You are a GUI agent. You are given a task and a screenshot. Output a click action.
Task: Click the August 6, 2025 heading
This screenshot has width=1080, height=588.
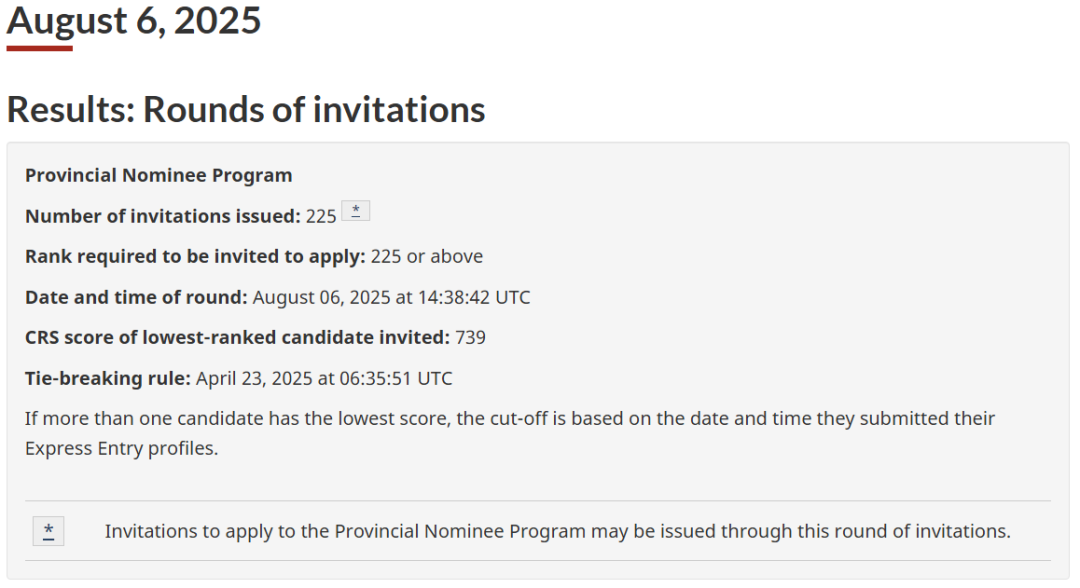point(134,21)
